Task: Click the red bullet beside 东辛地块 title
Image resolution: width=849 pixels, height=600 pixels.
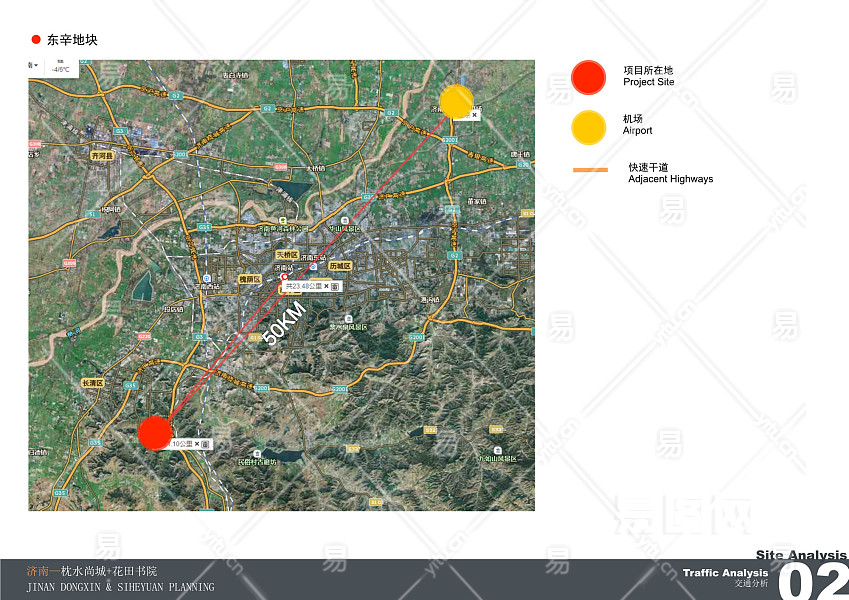Action: point(36,40)
